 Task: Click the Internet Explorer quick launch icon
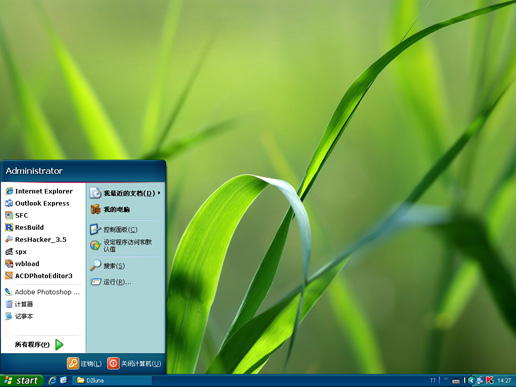[52, 380]
